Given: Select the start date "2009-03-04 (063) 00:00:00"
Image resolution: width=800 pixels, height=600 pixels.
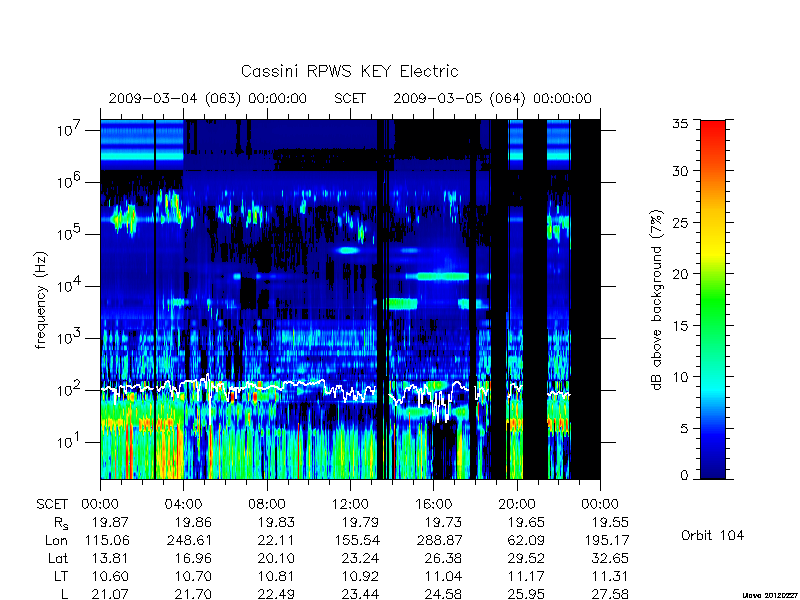Looking at the screenshot, I should coord(207,98).
